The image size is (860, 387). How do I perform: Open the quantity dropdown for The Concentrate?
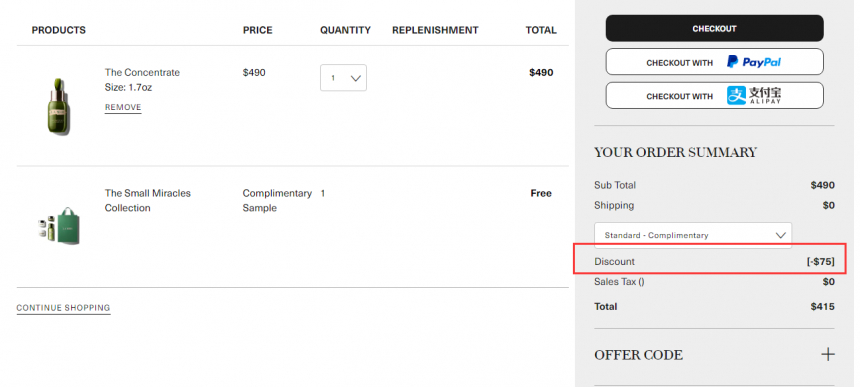(343, 78)
